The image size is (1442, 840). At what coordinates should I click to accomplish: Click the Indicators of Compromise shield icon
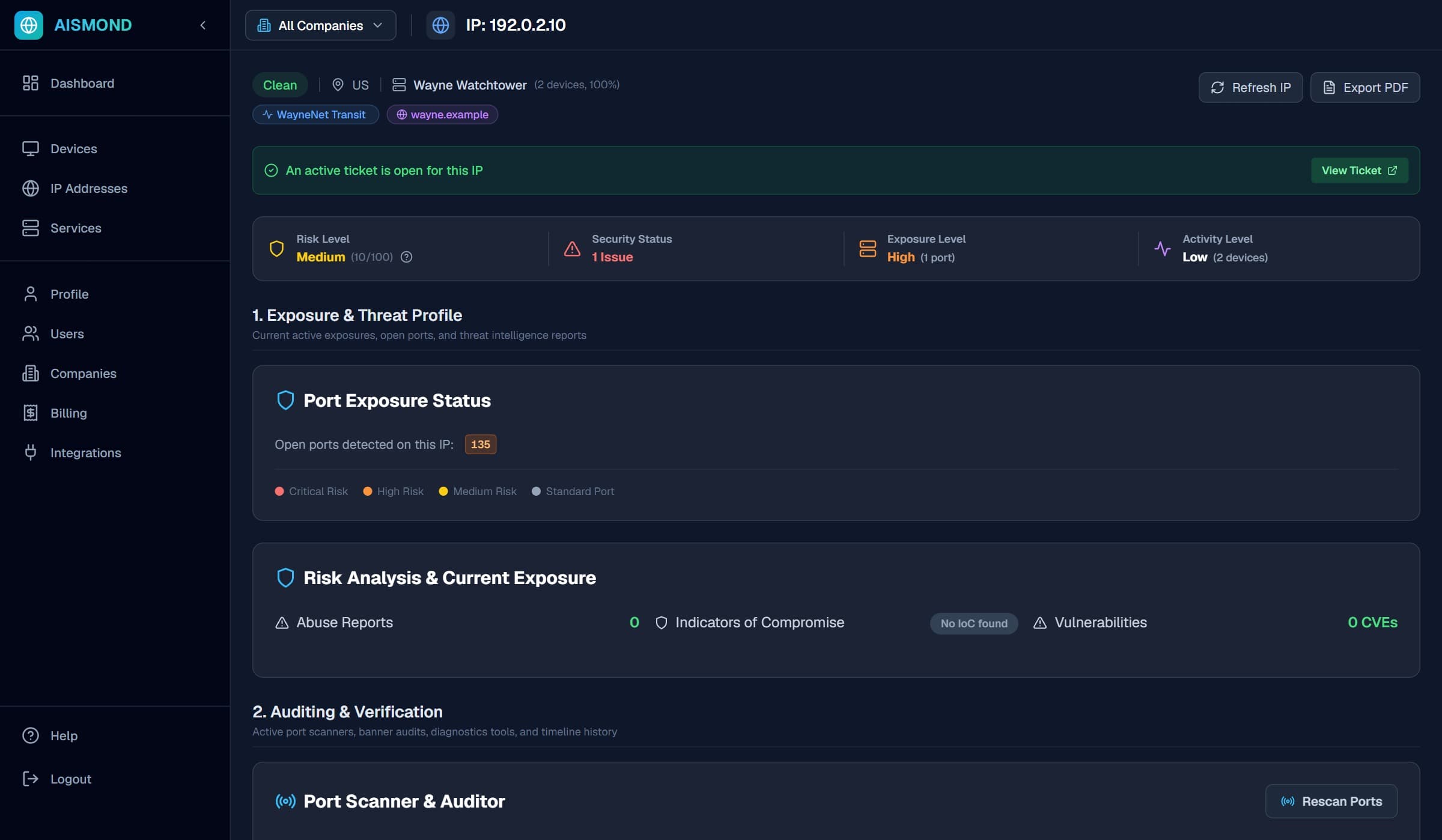tap(661, 622)
